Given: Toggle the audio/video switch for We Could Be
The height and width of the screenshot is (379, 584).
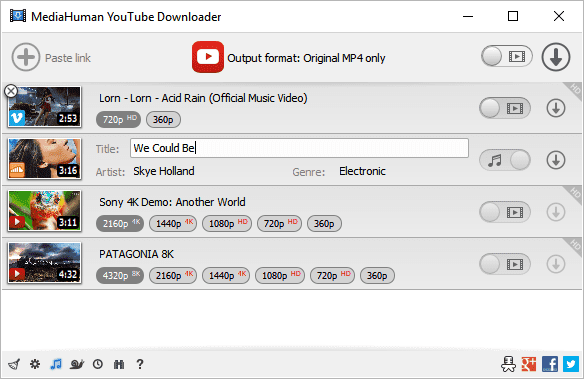Looking at the screenshot, I should pos(505,160).
